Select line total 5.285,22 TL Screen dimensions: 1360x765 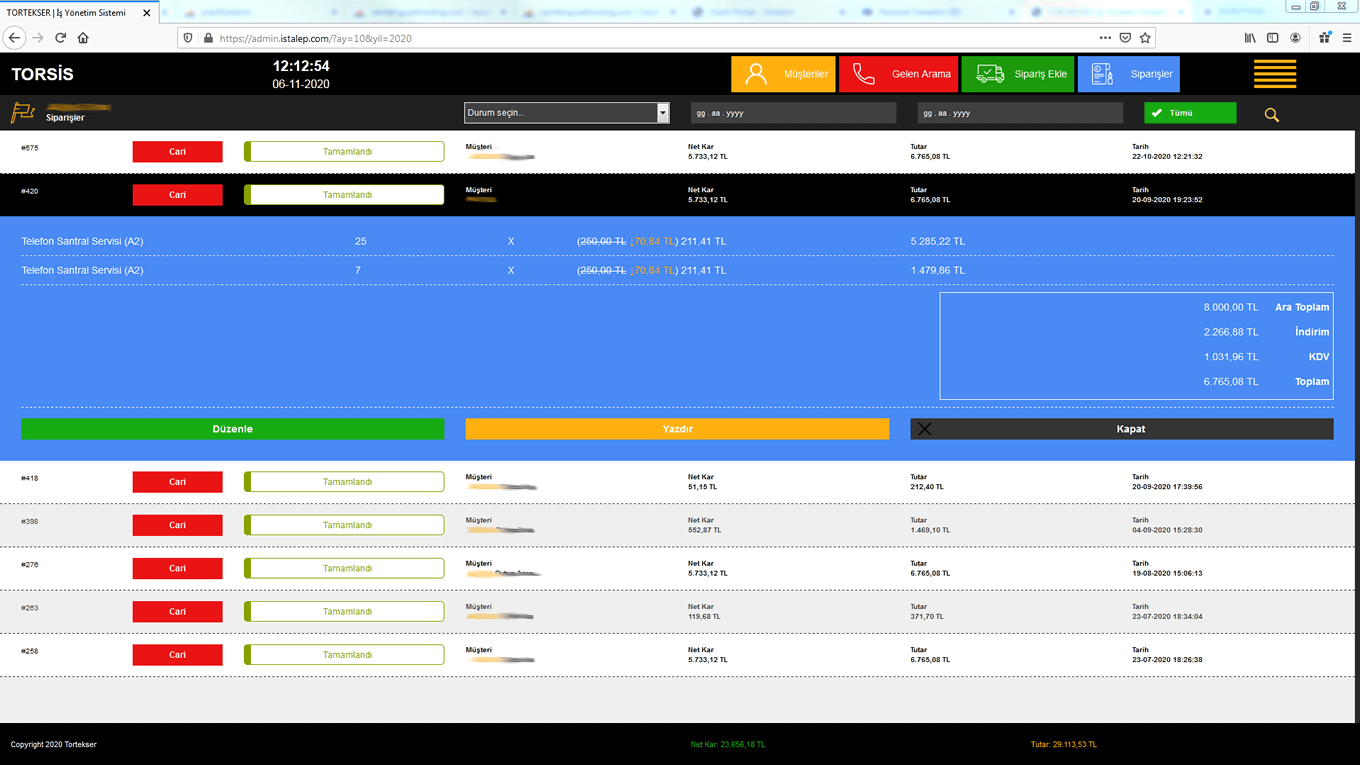tap(938, 241)
